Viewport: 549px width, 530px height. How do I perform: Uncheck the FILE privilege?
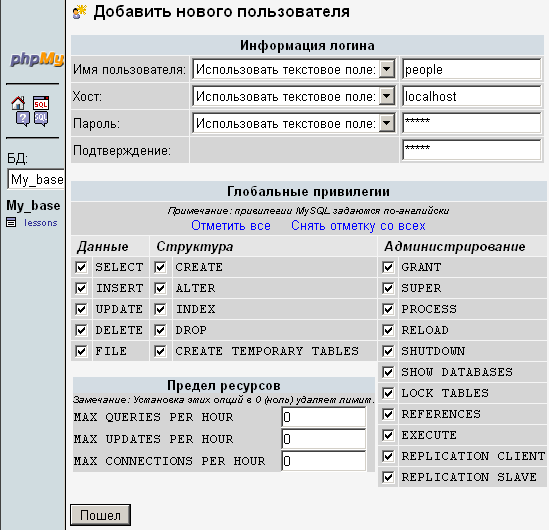[x=81, y=351]
